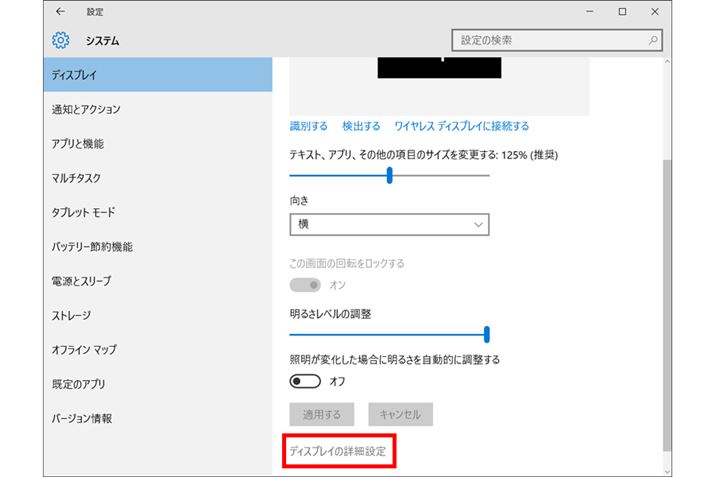This screenshot has height=477, width=715.
Task: Adjust the brightness level slider
Action: (389, 334)
